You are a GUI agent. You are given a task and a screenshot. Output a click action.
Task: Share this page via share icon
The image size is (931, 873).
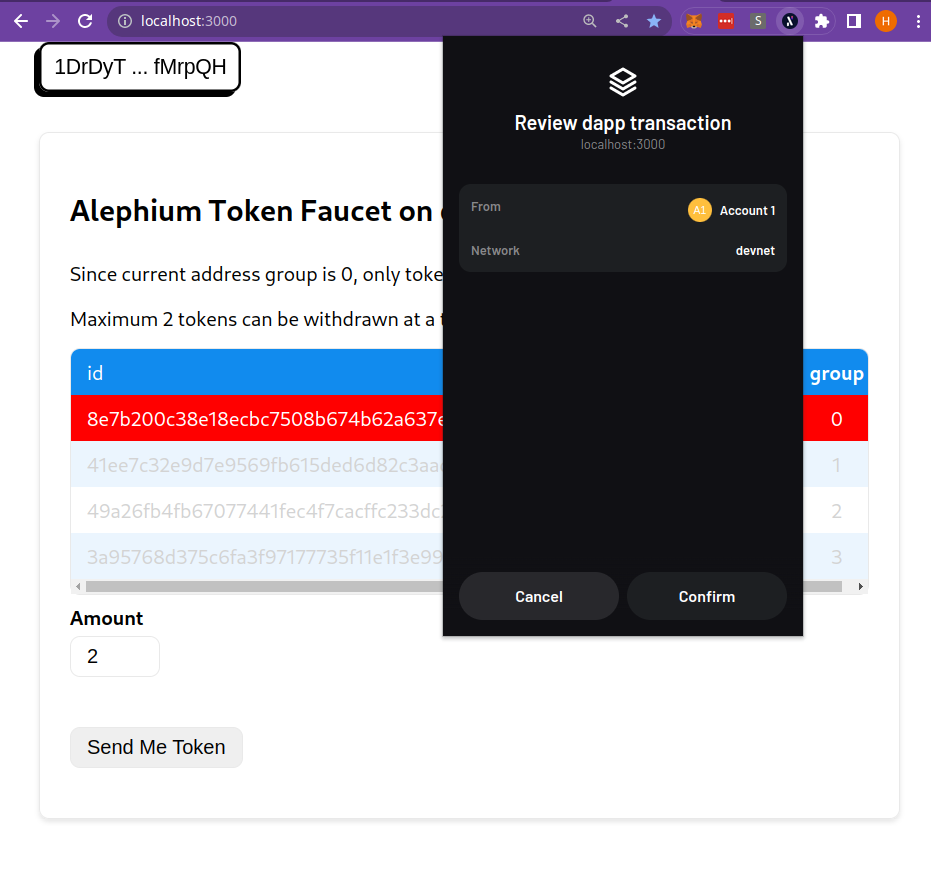622,21
